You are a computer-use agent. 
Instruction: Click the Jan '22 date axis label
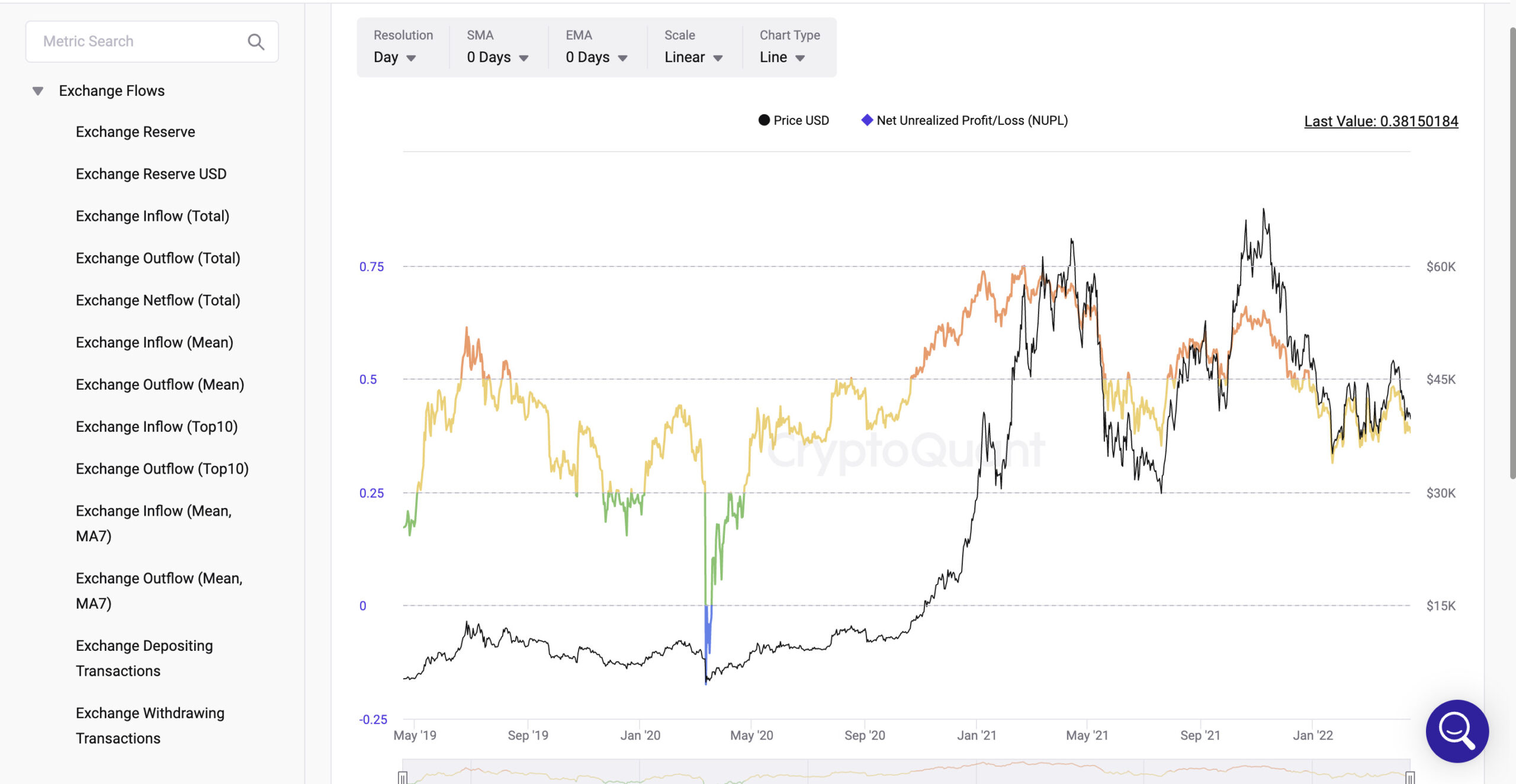(x=1313, y=735)
